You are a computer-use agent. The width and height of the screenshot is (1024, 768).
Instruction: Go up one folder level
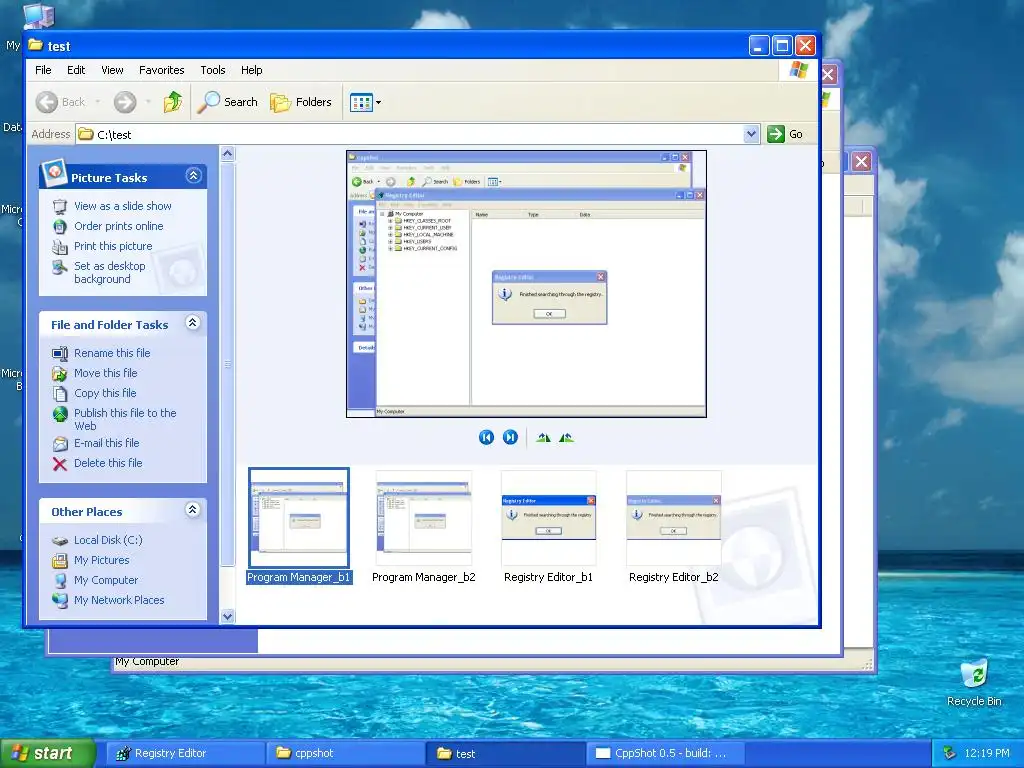pos(173,102)
